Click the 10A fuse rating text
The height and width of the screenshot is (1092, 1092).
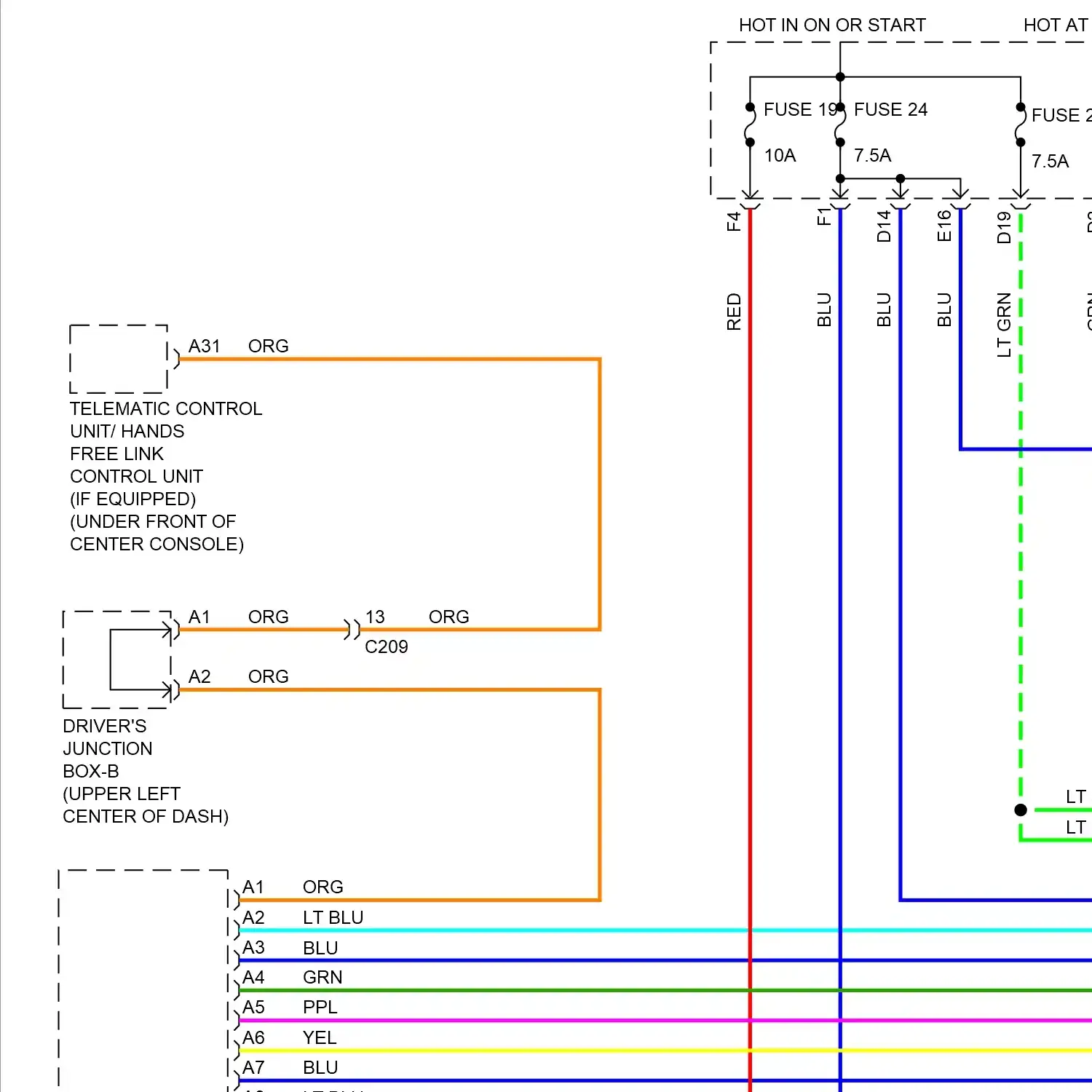780,156
